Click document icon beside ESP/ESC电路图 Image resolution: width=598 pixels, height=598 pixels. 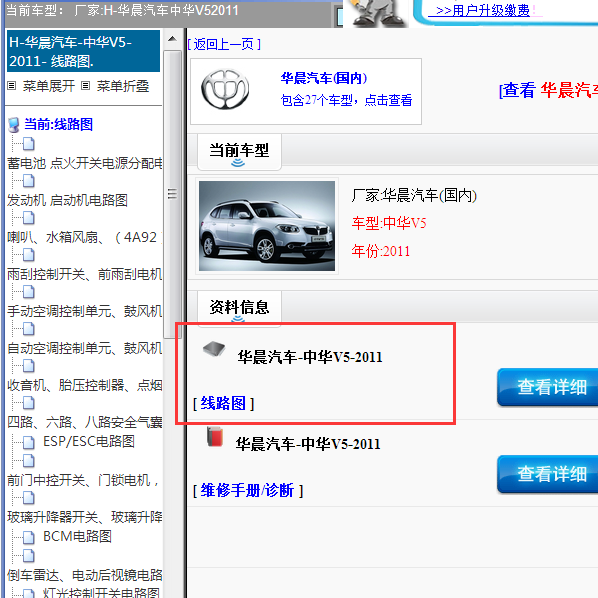click(29, 442)
